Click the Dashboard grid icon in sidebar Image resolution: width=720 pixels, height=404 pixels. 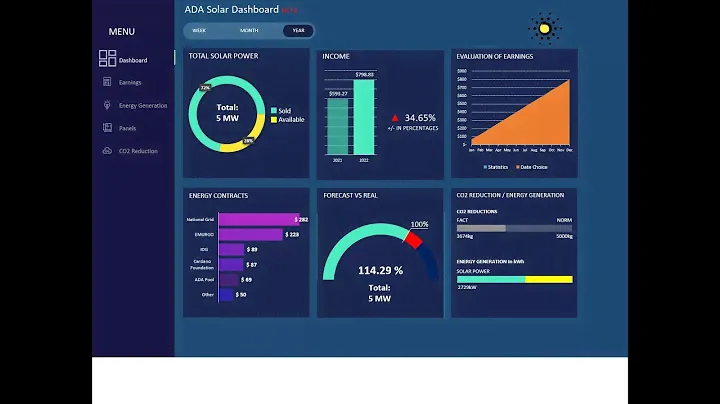[x=107, y=59]
